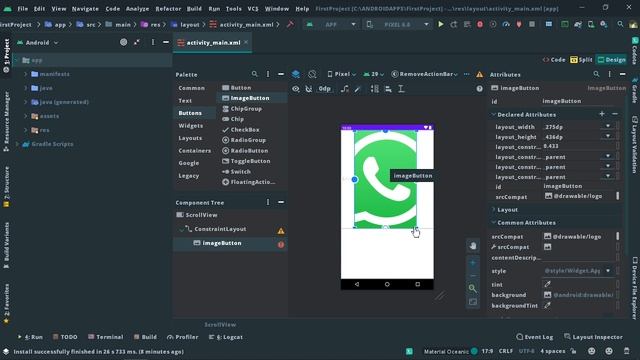Click the help question mark icon
This screenshot has width=640, height=360.
tap(480, 89)
